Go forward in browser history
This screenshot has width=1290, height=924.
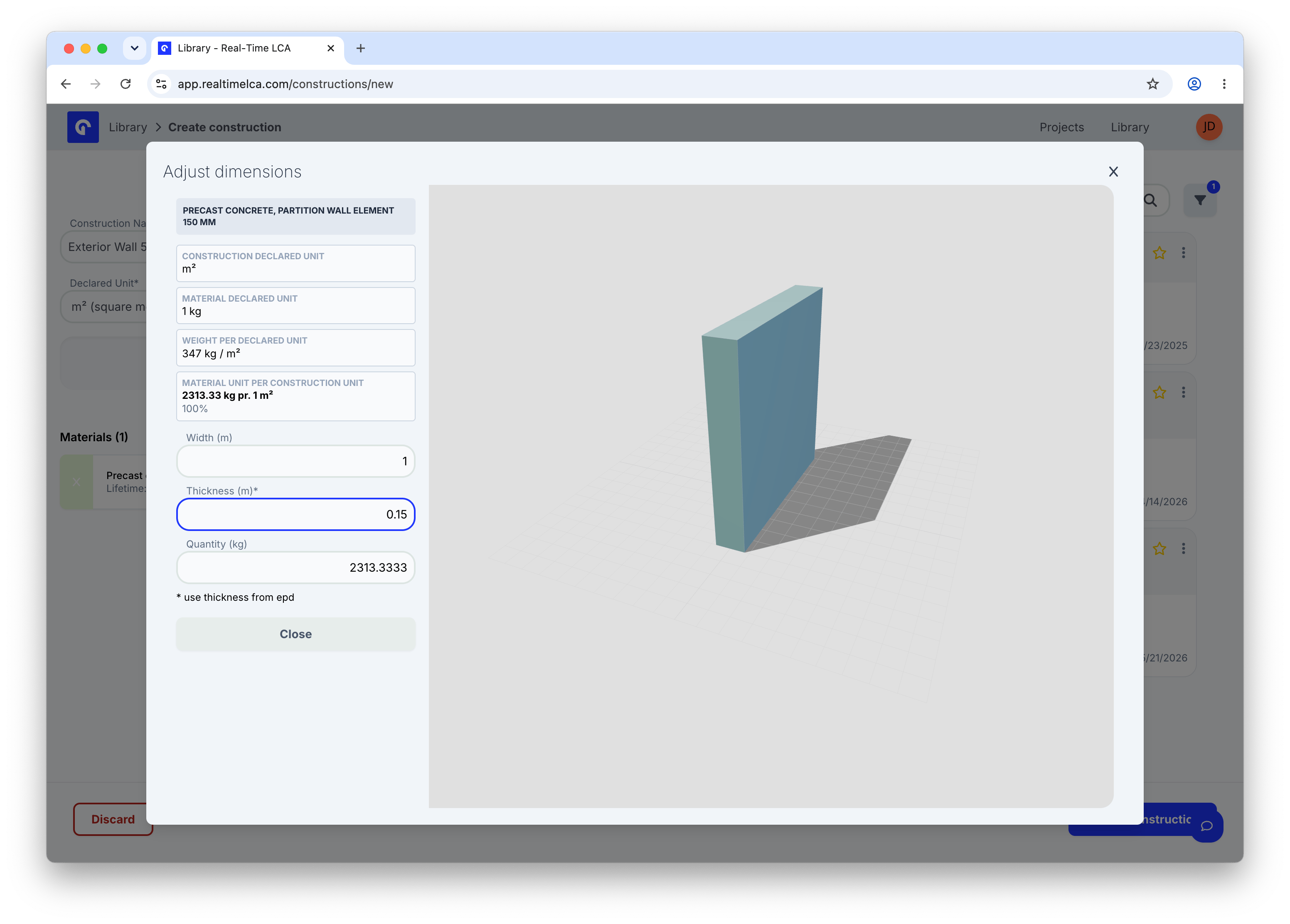[x=96, y=84]
